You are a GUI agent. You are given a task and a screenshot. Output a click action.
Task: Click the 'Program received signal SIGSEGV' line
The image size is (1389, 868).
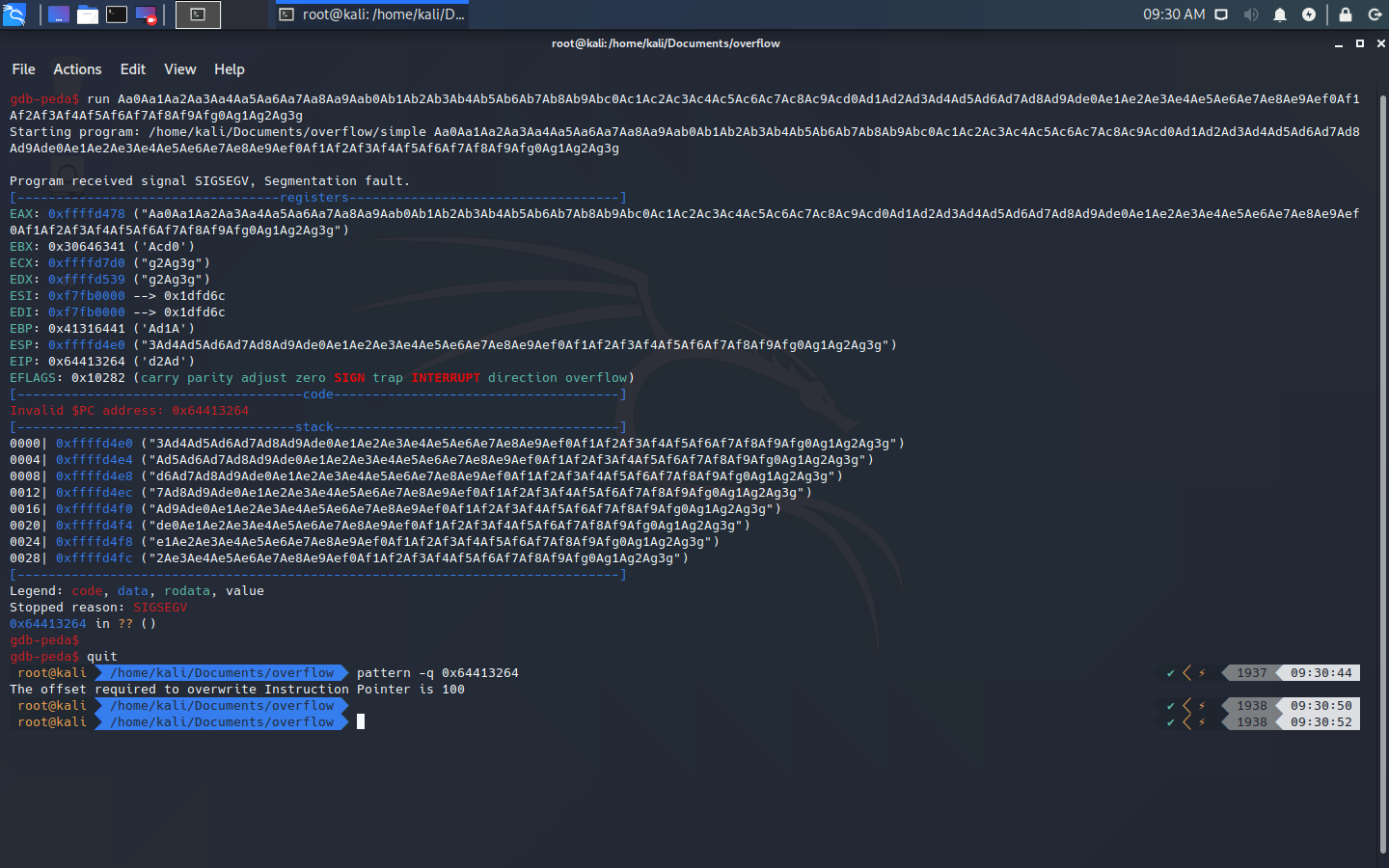[x=210, y=181]
